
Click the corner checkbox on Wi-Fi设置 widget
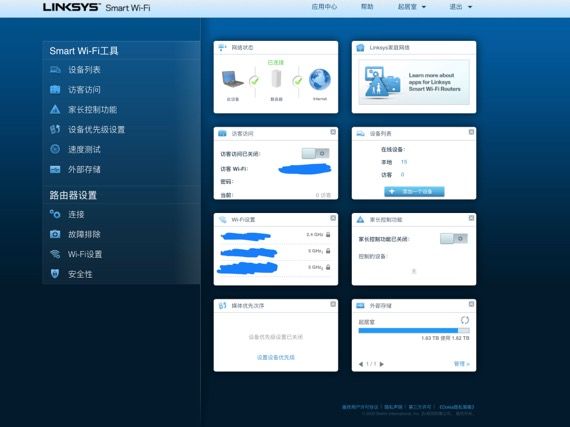333,218
